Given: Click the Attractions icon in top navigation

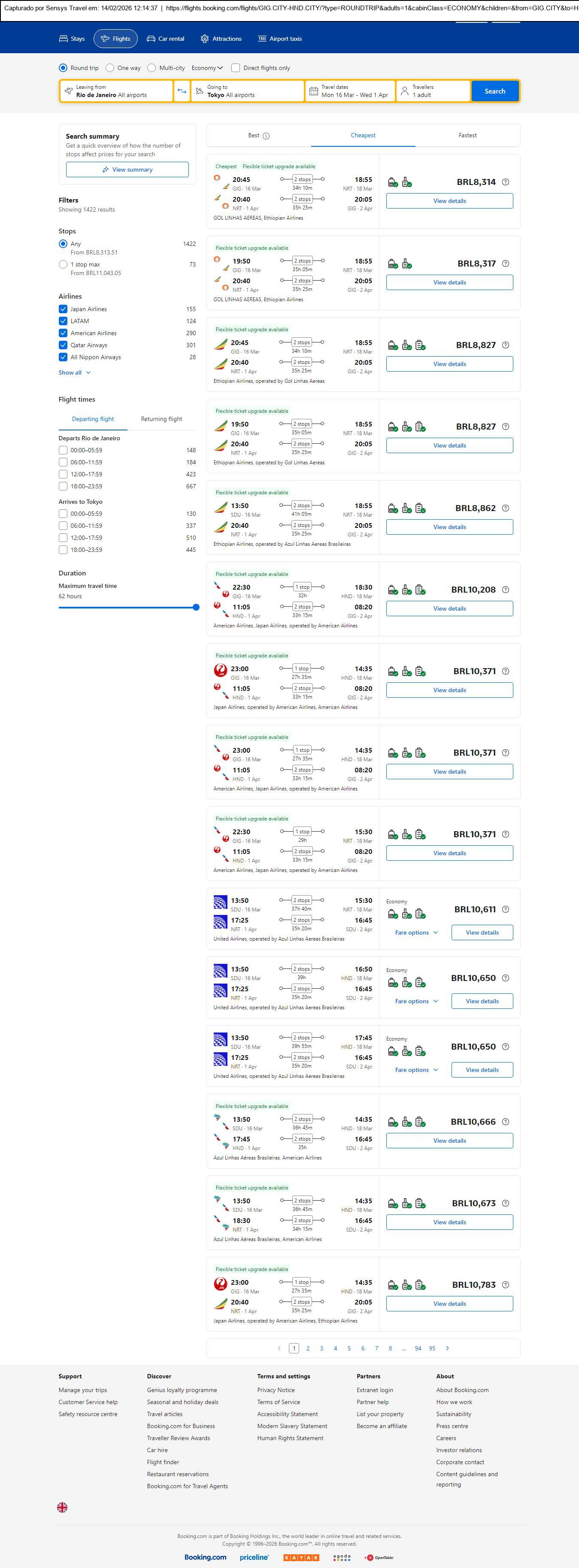Looking at the screenshot, I should [x=205, y=39].
